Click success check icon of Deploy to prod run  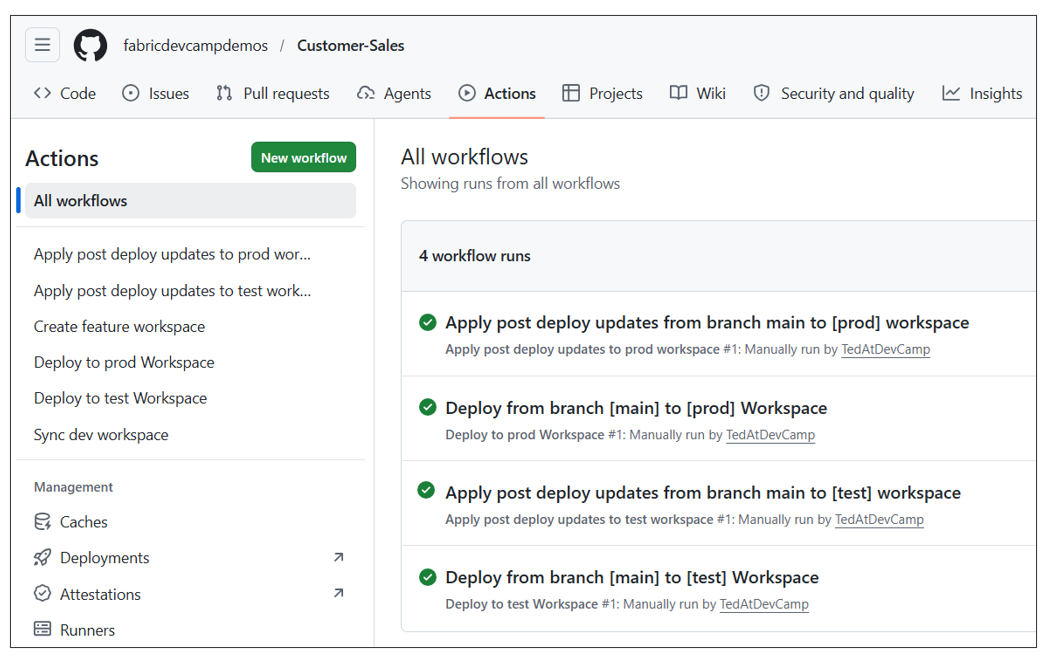tap(427, 407)
